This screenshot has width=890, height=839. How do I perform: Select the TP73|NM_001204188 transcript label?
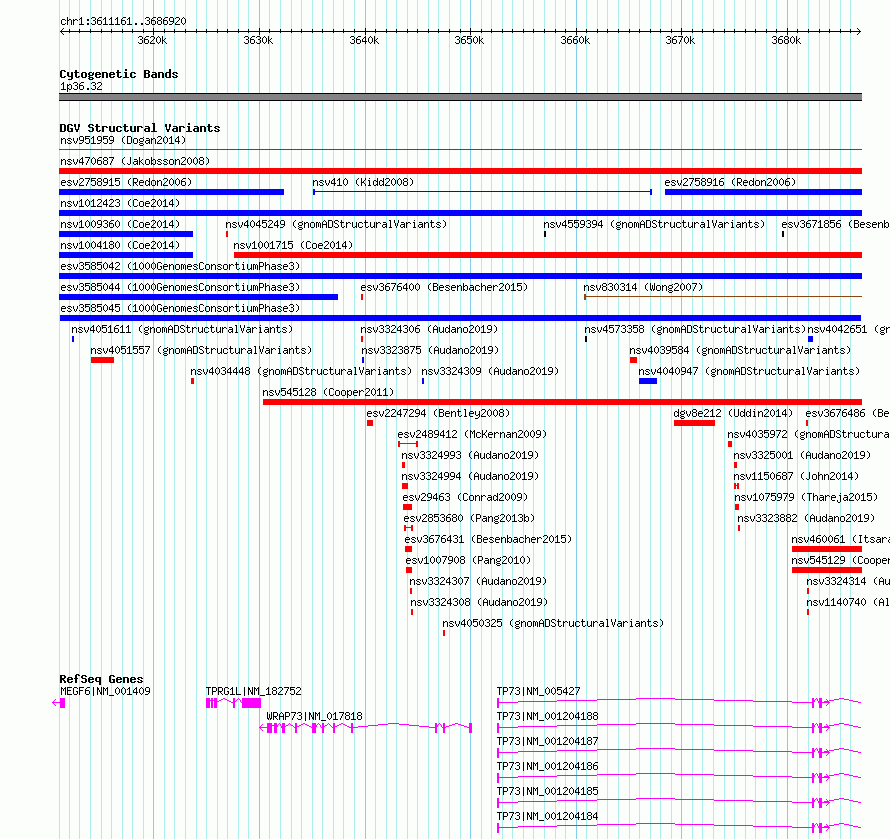click(547, 716)
